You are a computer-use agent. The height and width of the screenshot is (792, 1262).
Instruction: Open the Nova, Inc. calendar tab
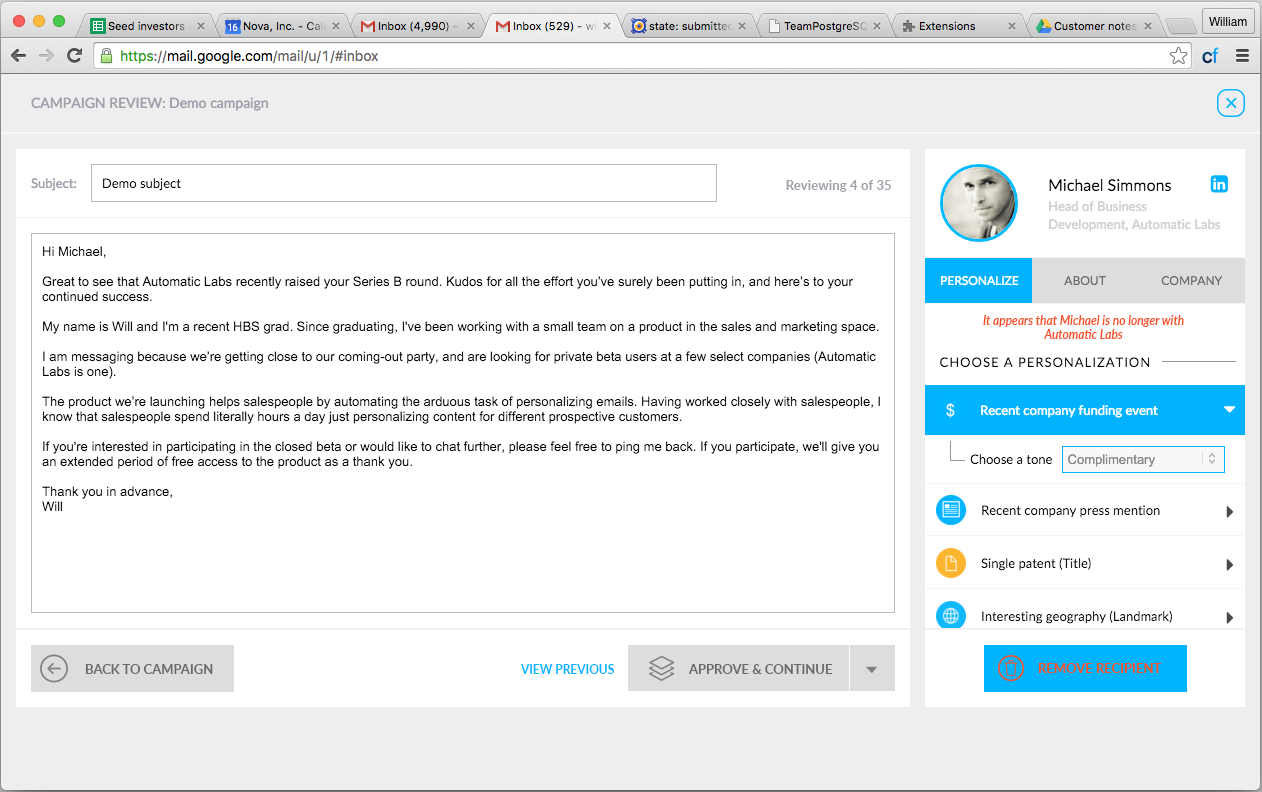pos(281,26)
